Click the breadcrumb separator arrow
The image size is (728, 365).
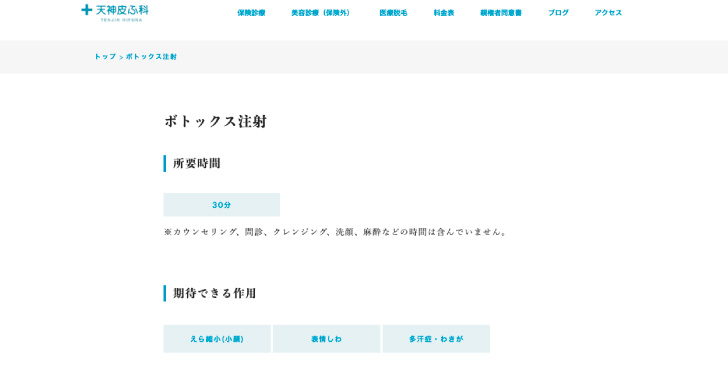[121, 57]
